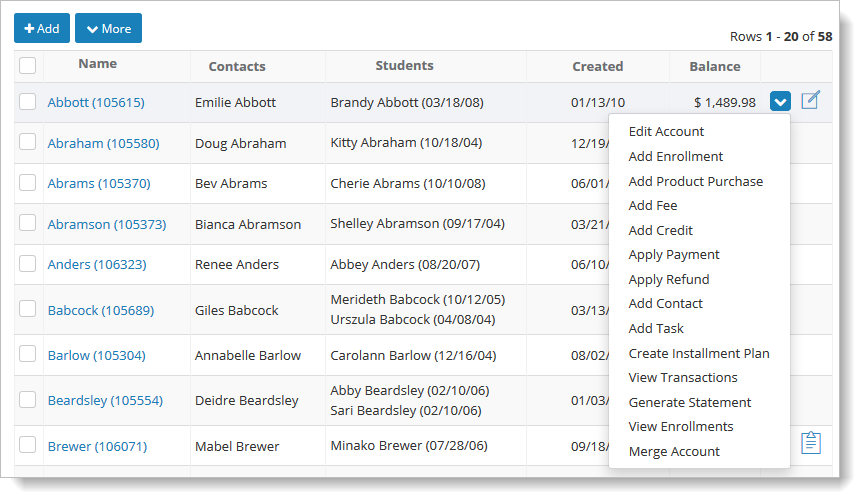Expand the More button menu
Screen dimensions: 865x503
point(108,28)
